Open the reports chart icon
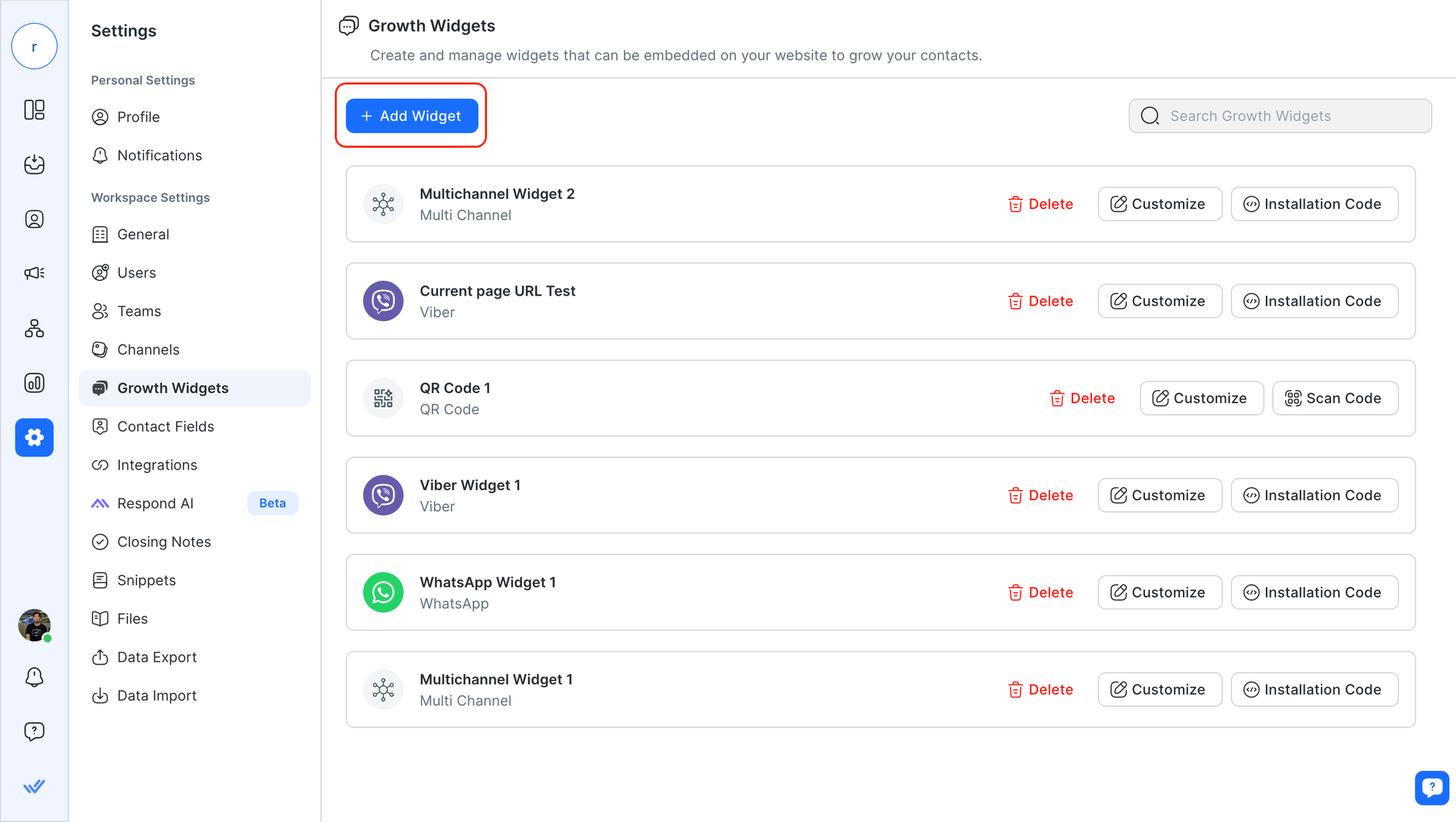1456x822 pixels. coord(34,383)
